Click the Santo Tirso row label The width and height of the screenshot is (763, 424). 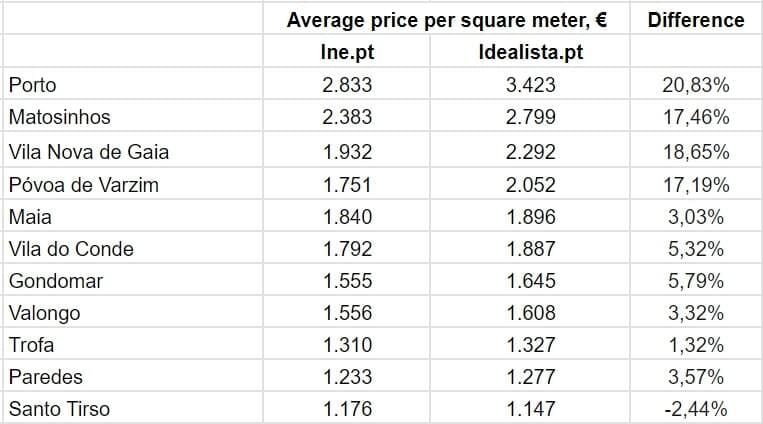pos(59,409)
